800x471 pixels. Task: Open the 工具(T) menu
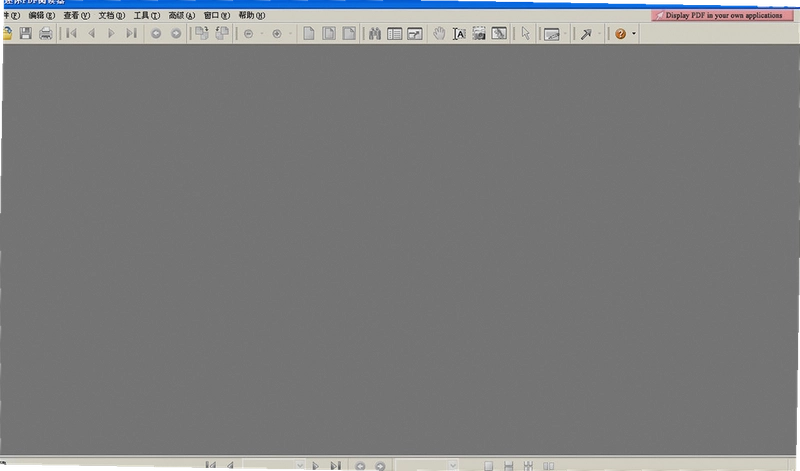(146, 15)
